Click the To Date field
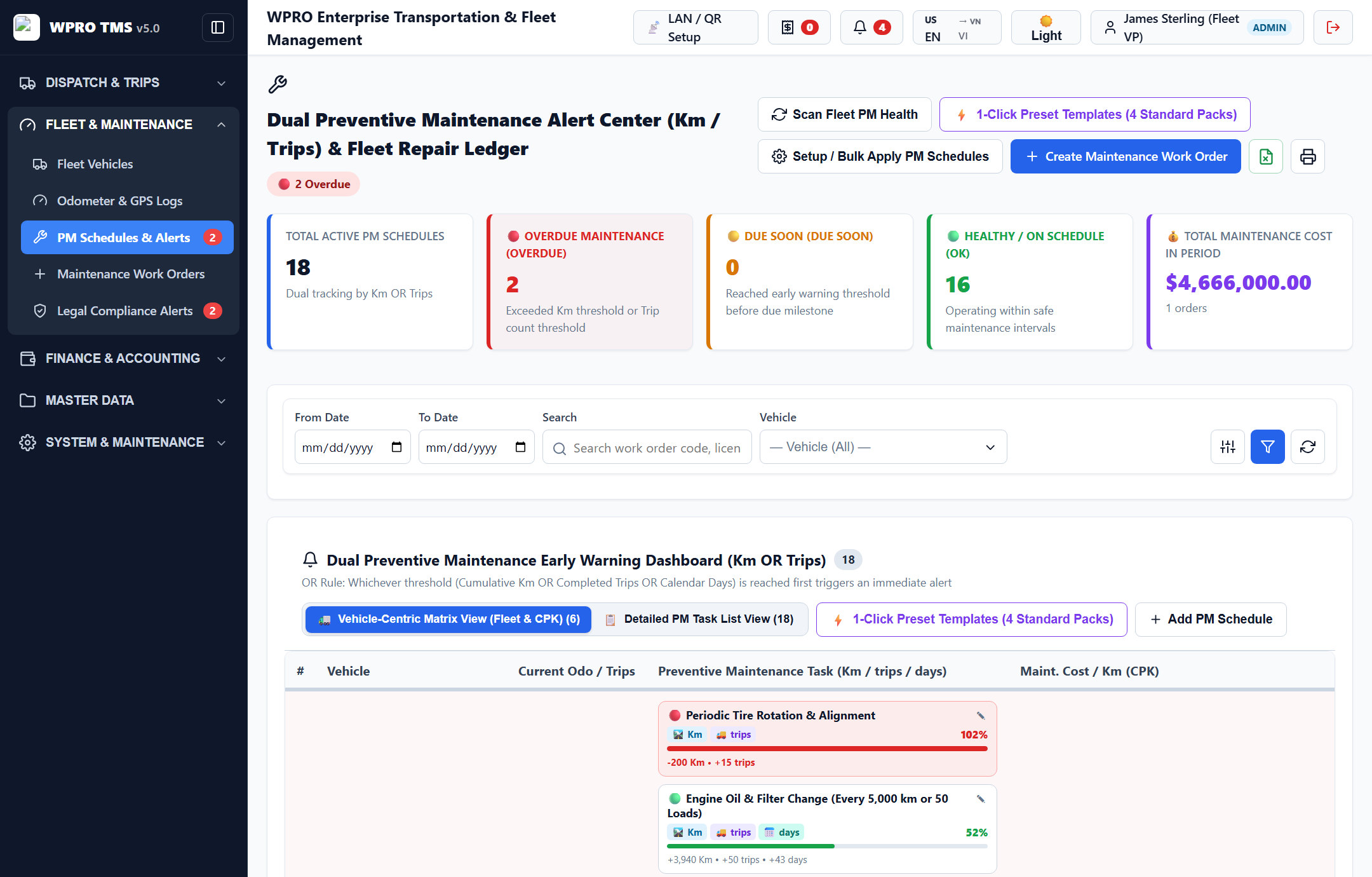The height and width of the screenshot is (877, 1372). (x=476, y=447)
